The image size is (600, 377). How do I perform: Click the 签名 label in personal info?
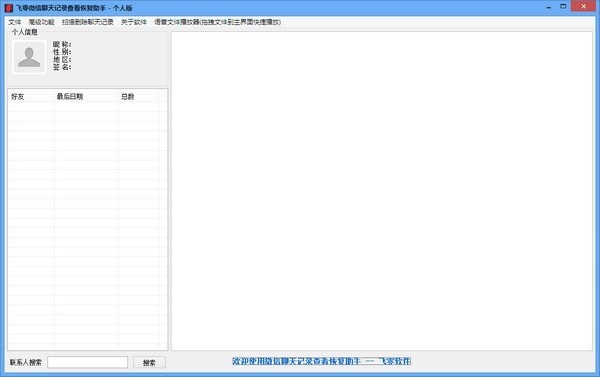tap(62, 67)
